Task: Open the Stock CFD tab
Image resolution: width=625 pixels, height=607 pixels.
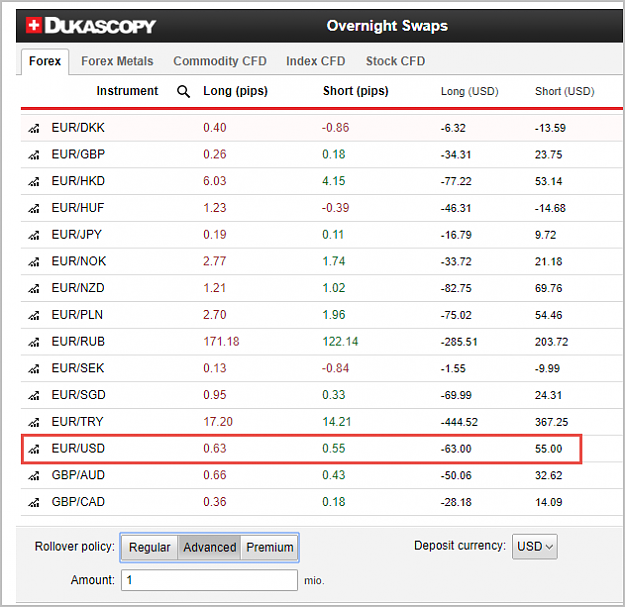Action: tap(395, 61)
